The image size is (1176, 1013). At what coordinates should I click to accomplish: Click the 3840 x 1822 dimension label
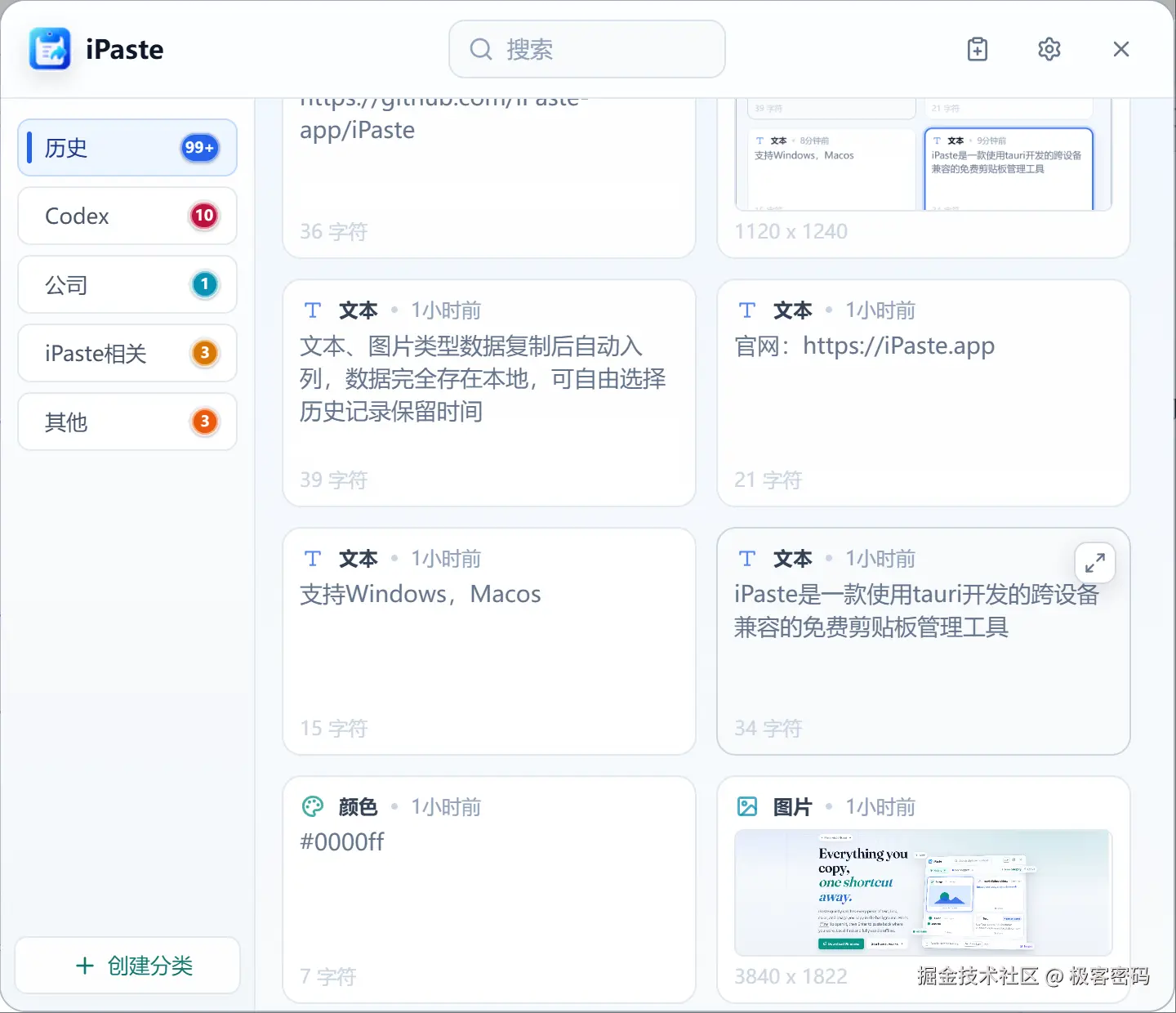click(x=791, y=976)
